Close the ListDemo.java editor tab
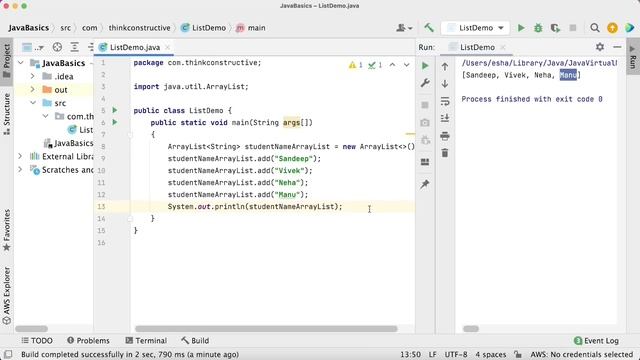This screenshot has height=360, width=640. coord(167,47)
